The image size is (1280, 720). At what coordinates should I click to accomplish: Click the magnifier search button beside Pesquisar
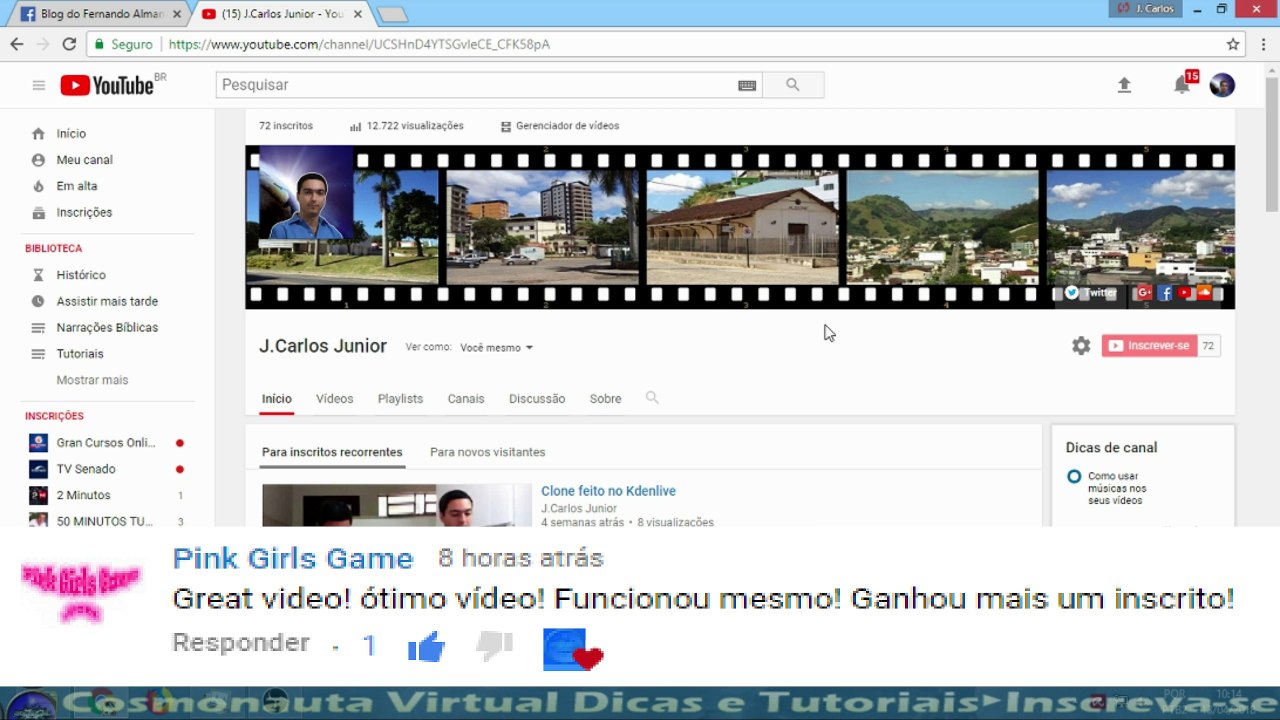pos(793,85)
